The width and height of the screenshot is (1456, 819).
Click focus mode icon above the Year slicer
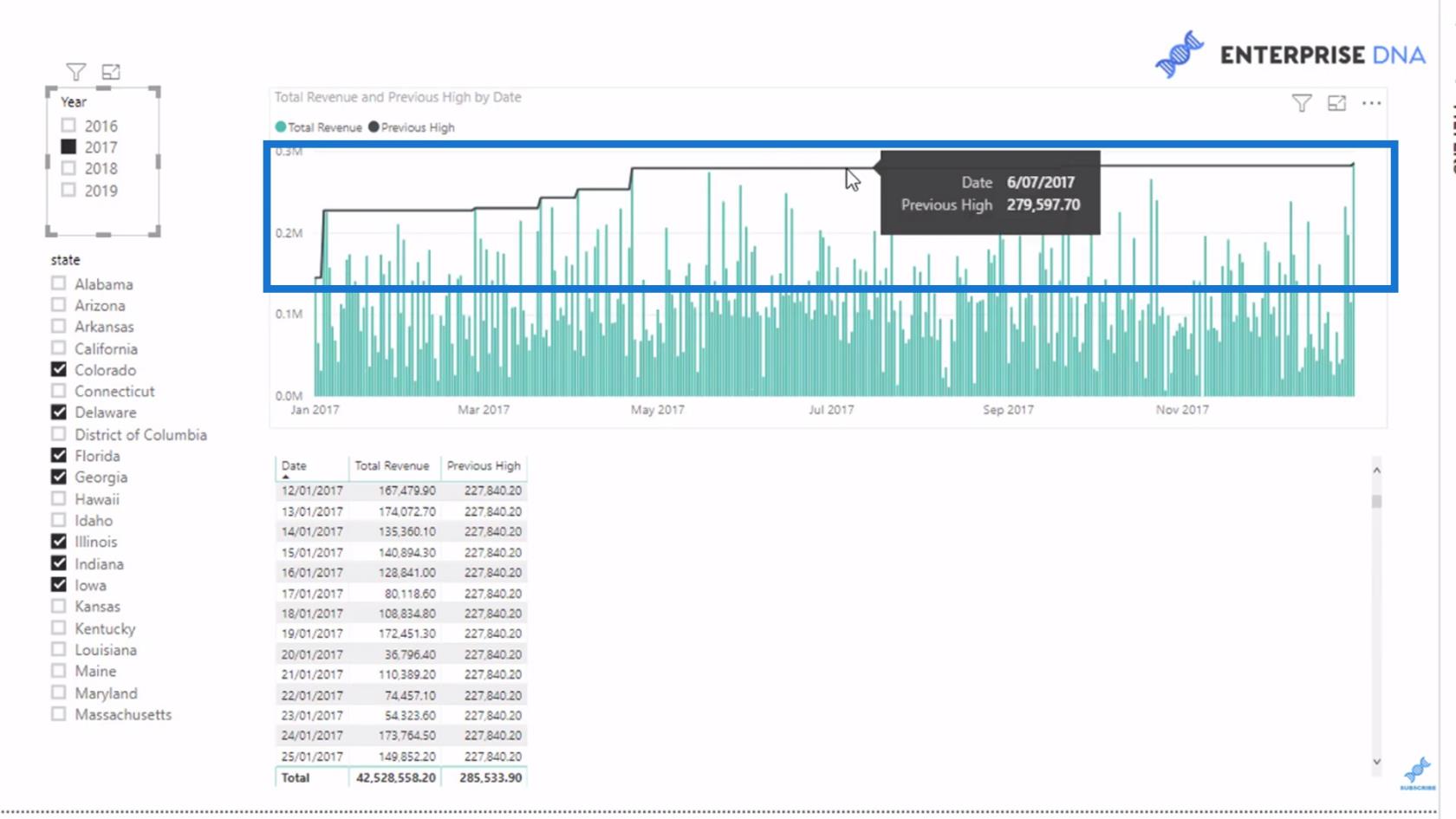pos(111,72)
